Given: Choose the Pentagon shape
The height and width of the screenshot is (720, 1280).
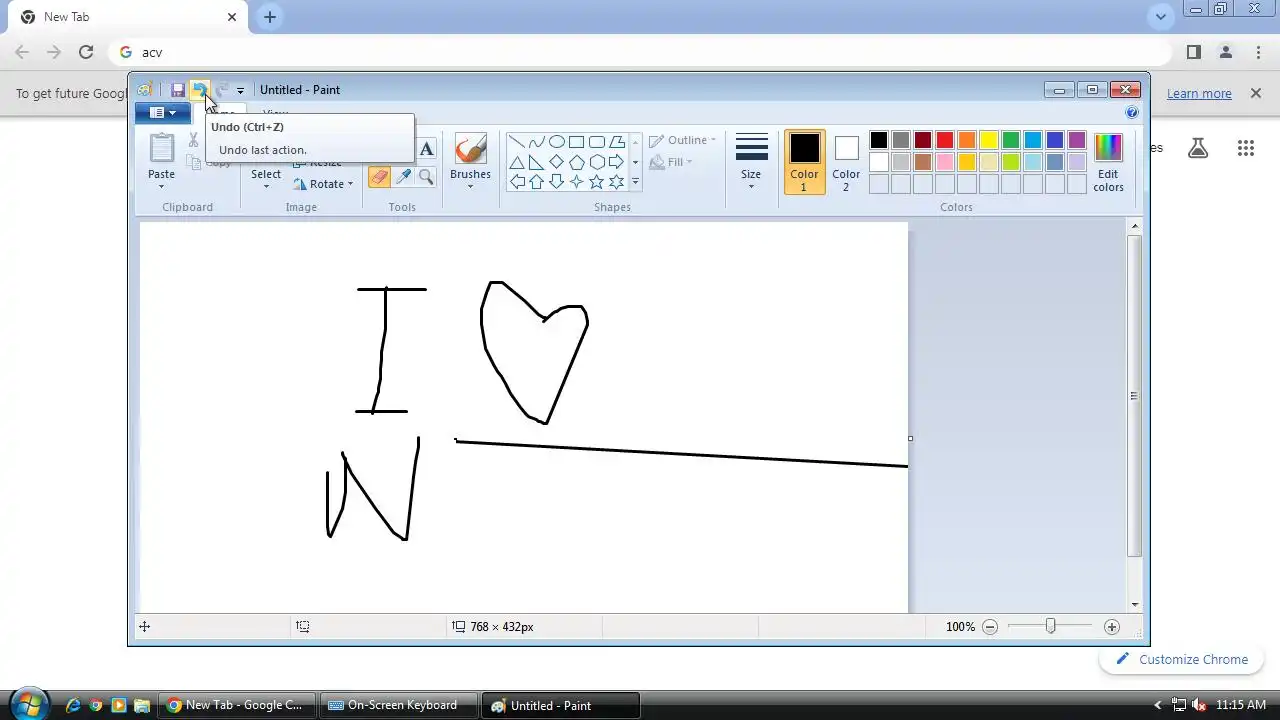Looking at the screenshot, I should (577, 162).
